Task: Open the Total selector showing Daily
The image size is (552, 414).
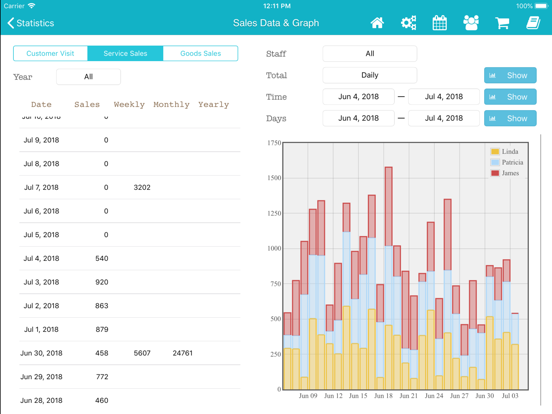Action: pyautogui.click(x=370, y=75)
